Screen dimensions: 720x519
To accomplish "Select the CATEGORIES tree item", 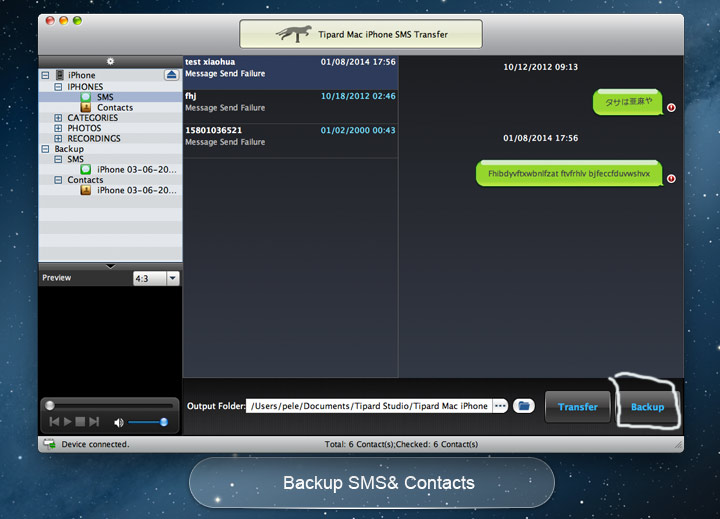I will (x=93, y=118).
